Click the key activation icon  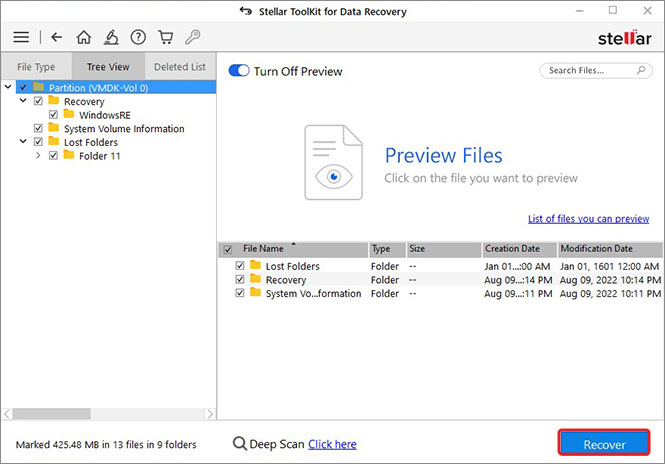193,37
